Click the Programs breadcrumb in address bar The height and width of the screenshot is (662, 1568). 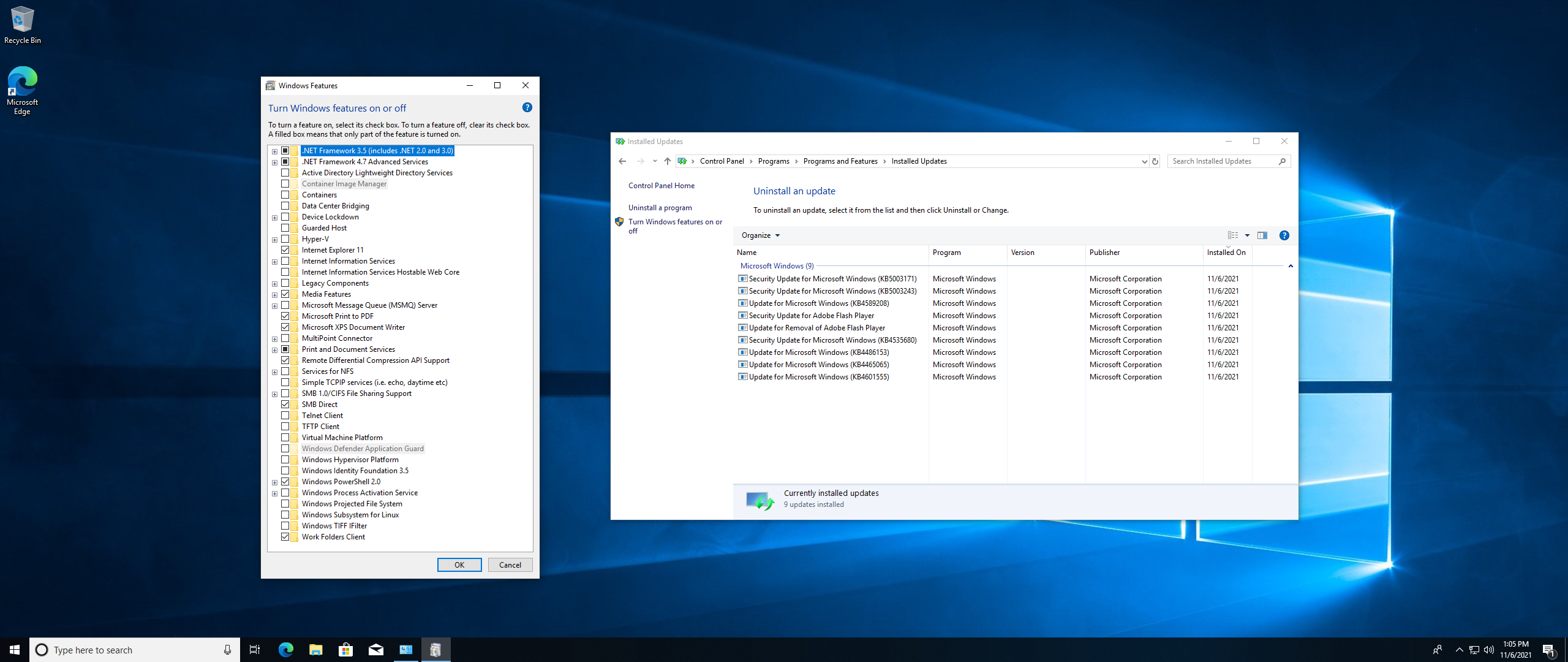(774, 161)
